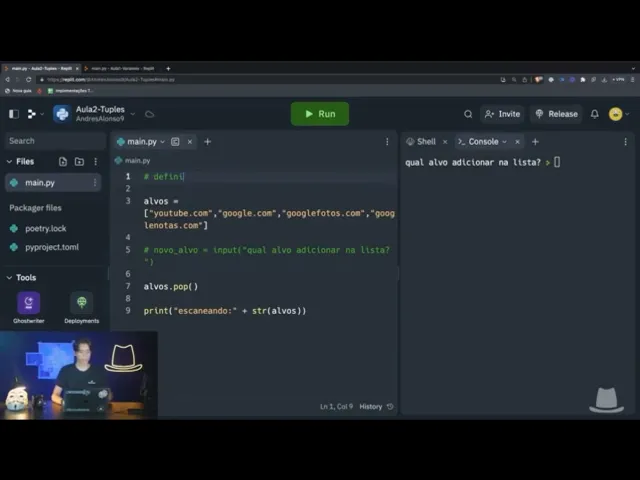
Task: Open console pane three-dot menu
Action: click(625, 142)
